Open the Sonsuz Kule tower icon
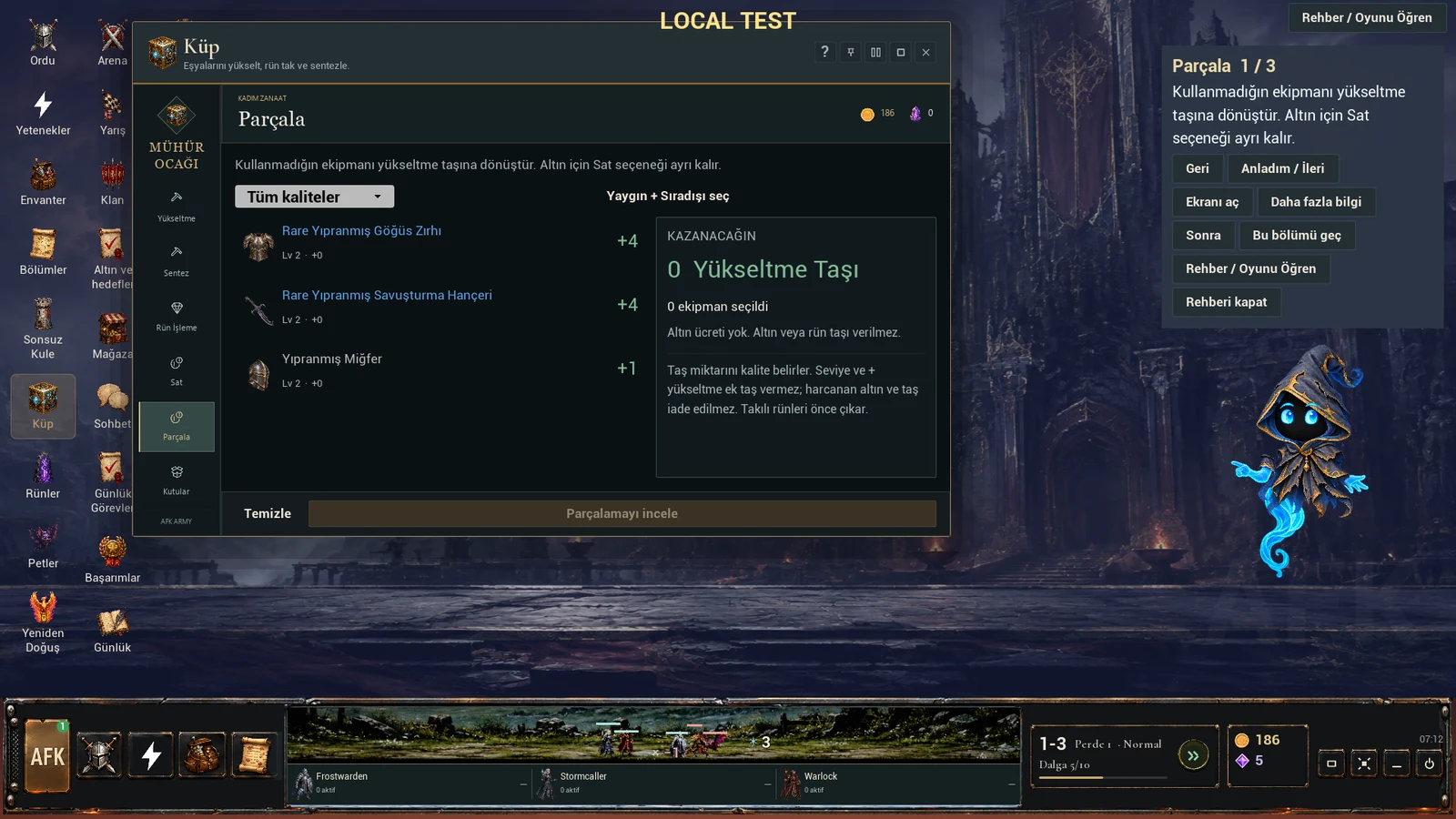The width and height of the screenshot is (1456, 819). click(x=43, y=328)
